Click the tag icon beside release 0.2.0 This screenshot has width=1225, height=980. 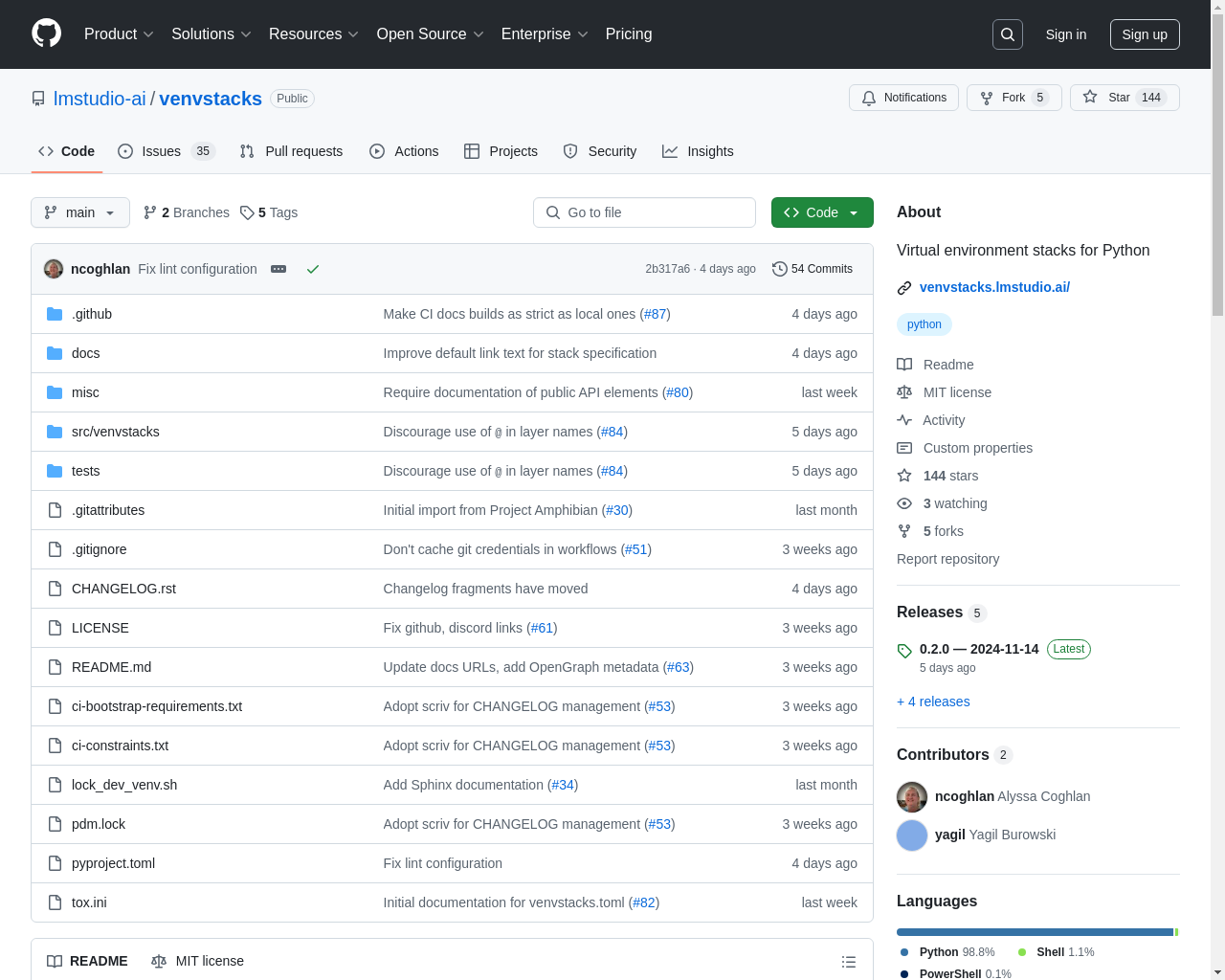click(904, 651)
